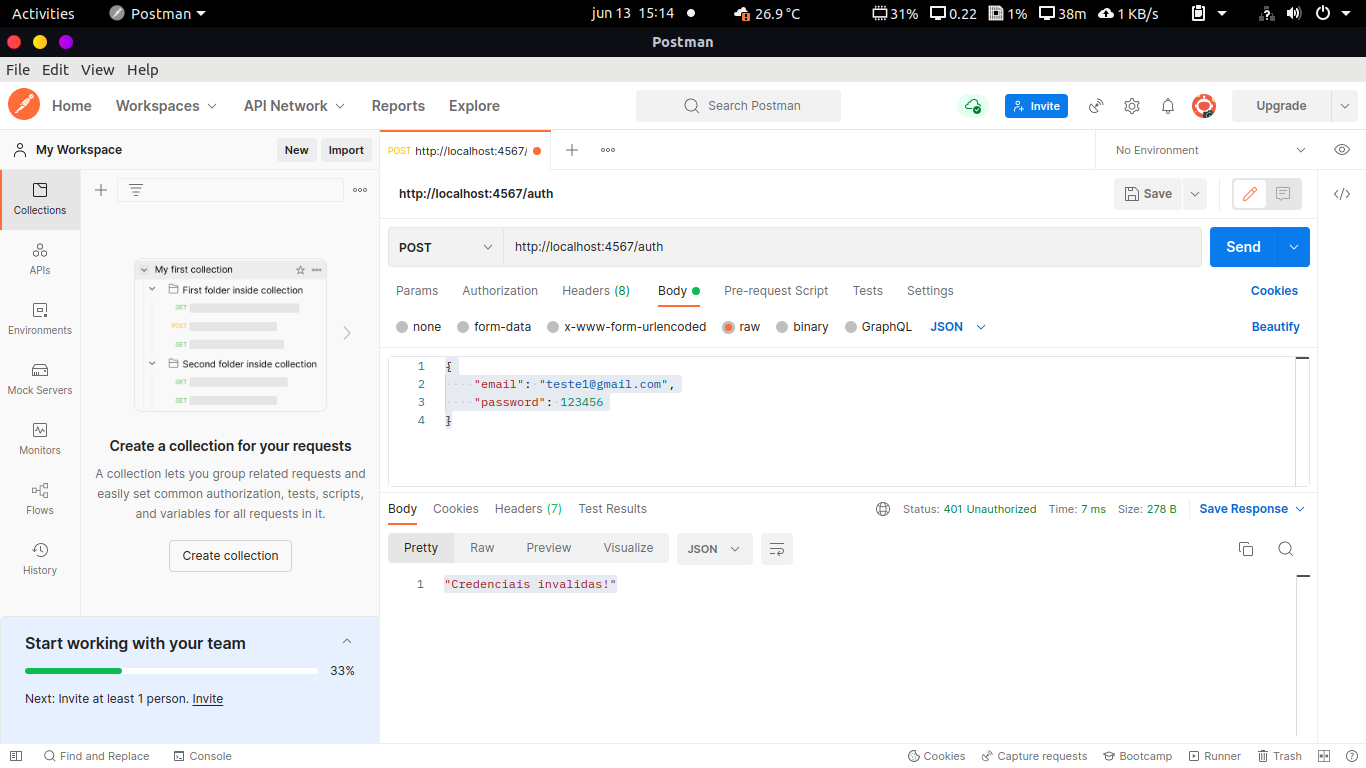Open the Workspaces dropdown

tap(166, 106)
